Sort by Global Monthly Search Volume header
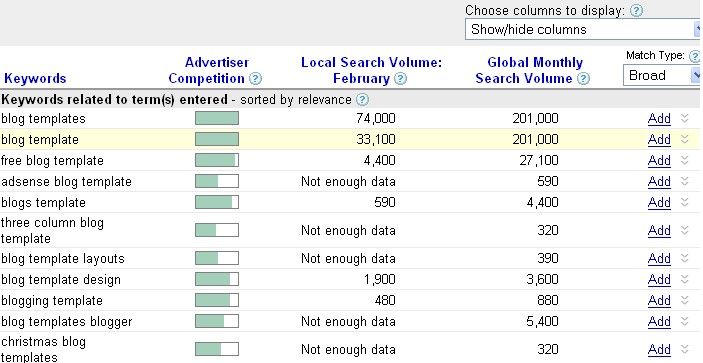This screenshot has height=363, width=703. [x=529, y=71]
